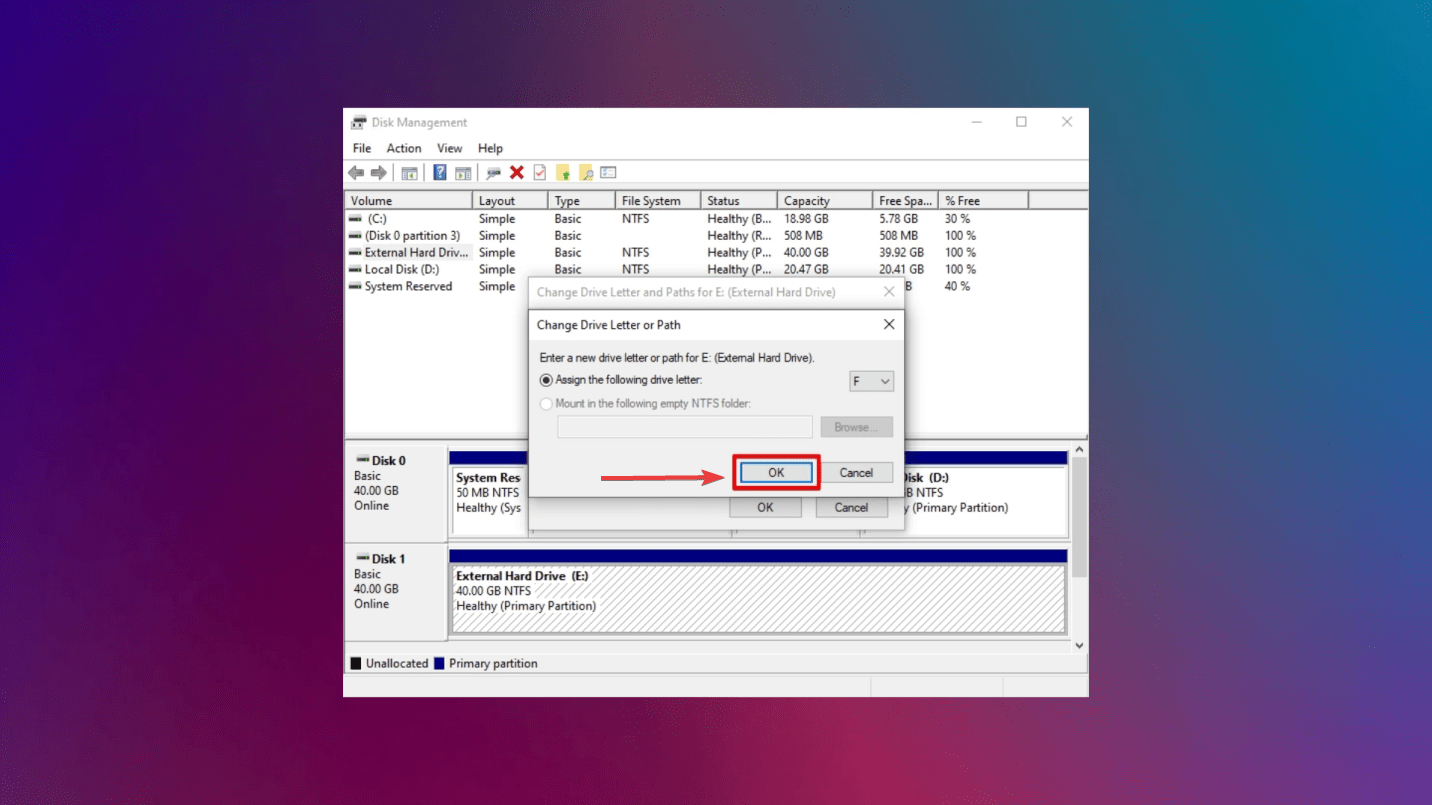This screenshot has height=805, width=1432.
Task: Select the External Hard Drive (E:) partition block
Action: 759,599
